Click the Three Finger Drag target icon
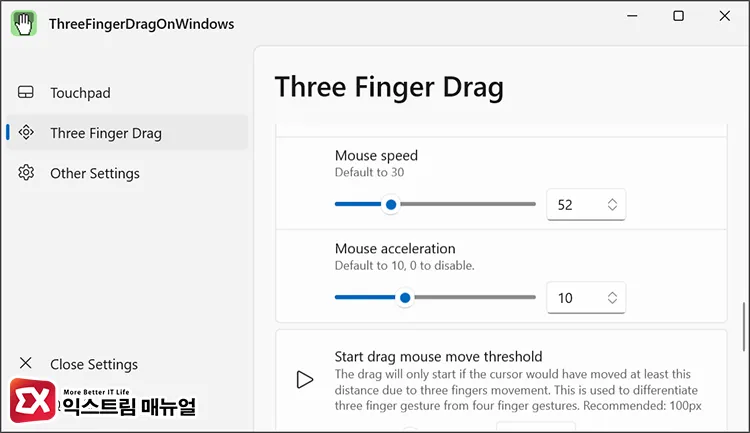The width and height of the screenshot is (750, 433). pos(26,132)
